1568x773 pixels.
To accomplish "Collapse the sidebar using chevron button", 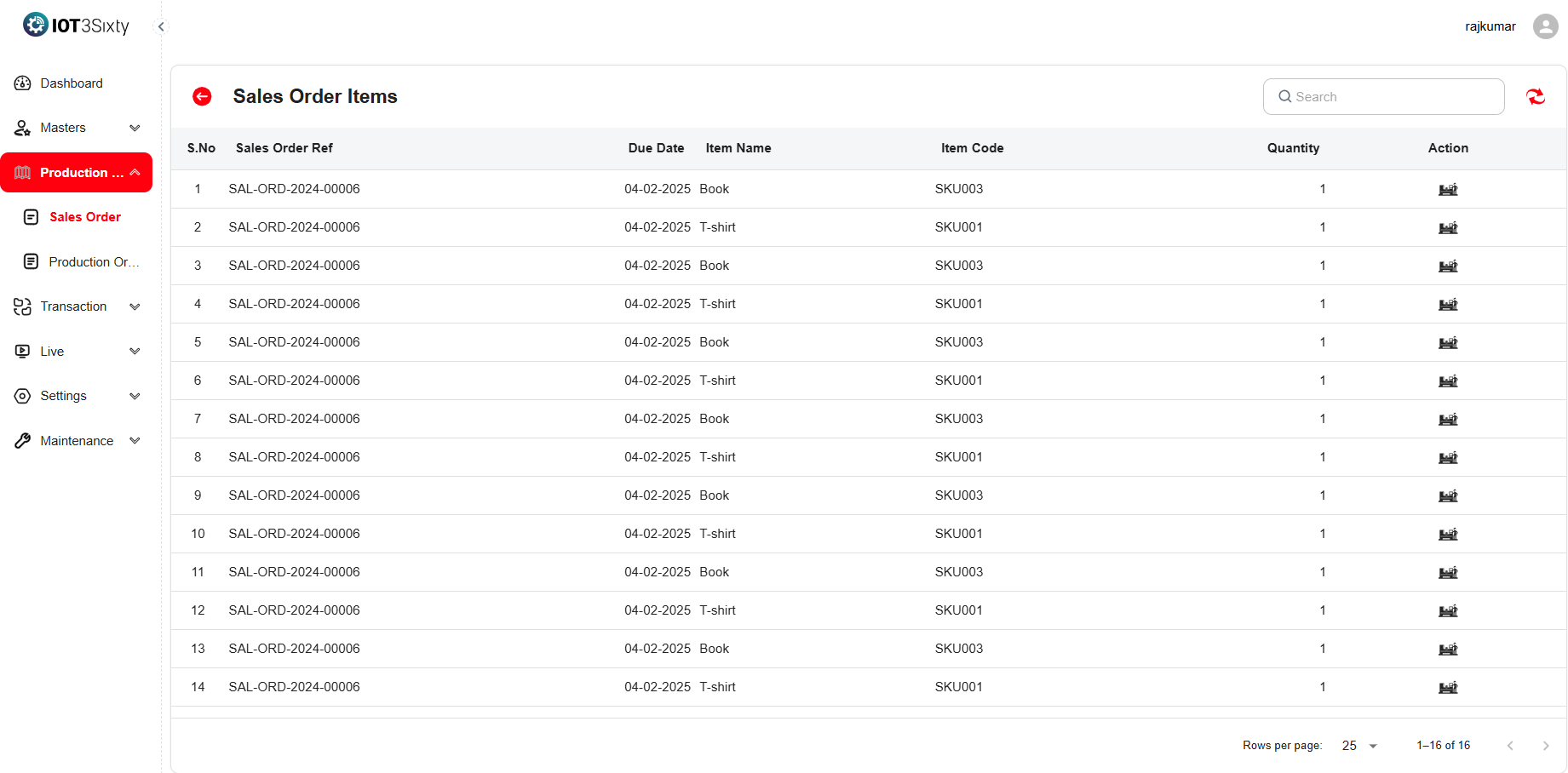I will click(x=161, y=26).
